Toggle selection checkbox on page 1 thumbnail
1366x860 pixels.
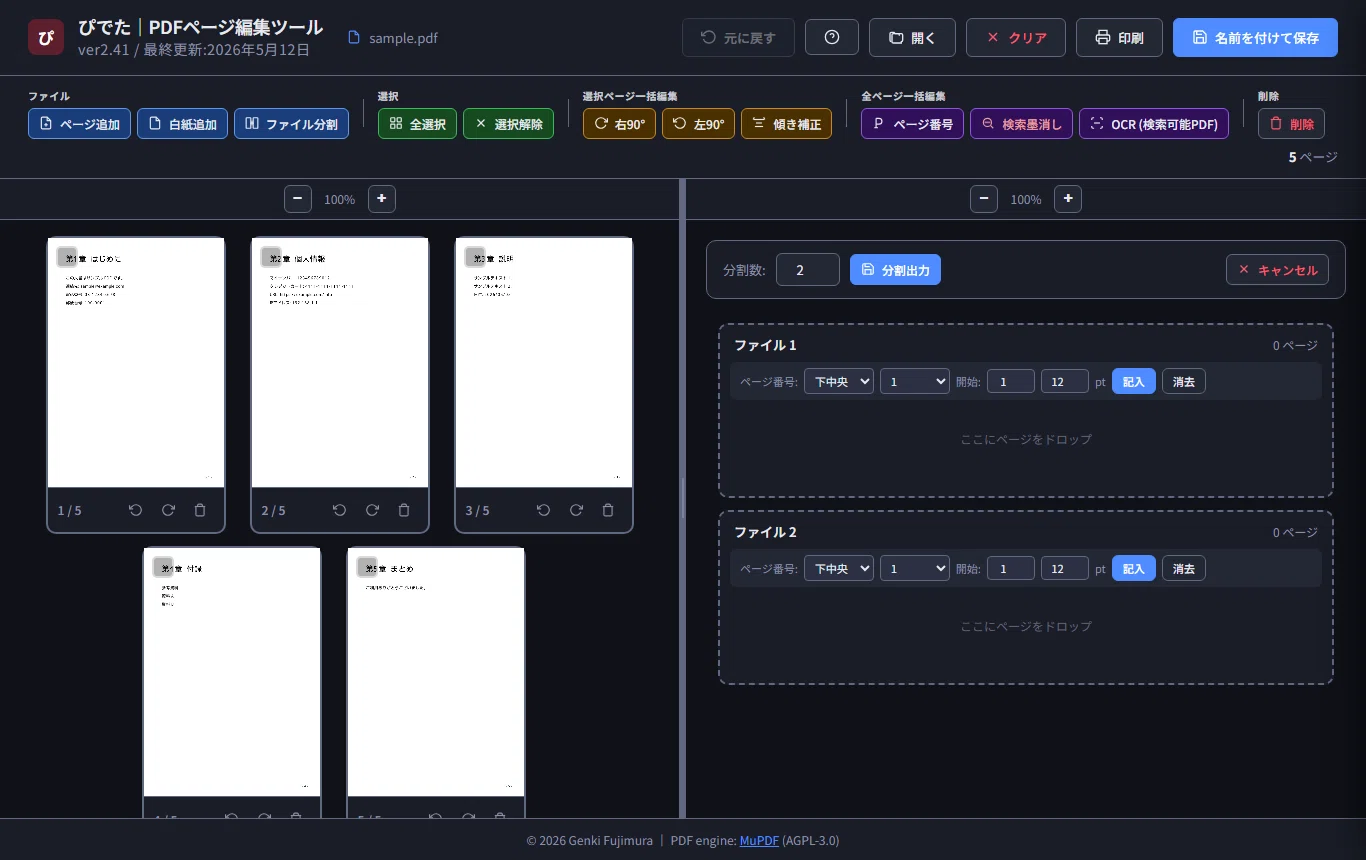pos(67,257)
